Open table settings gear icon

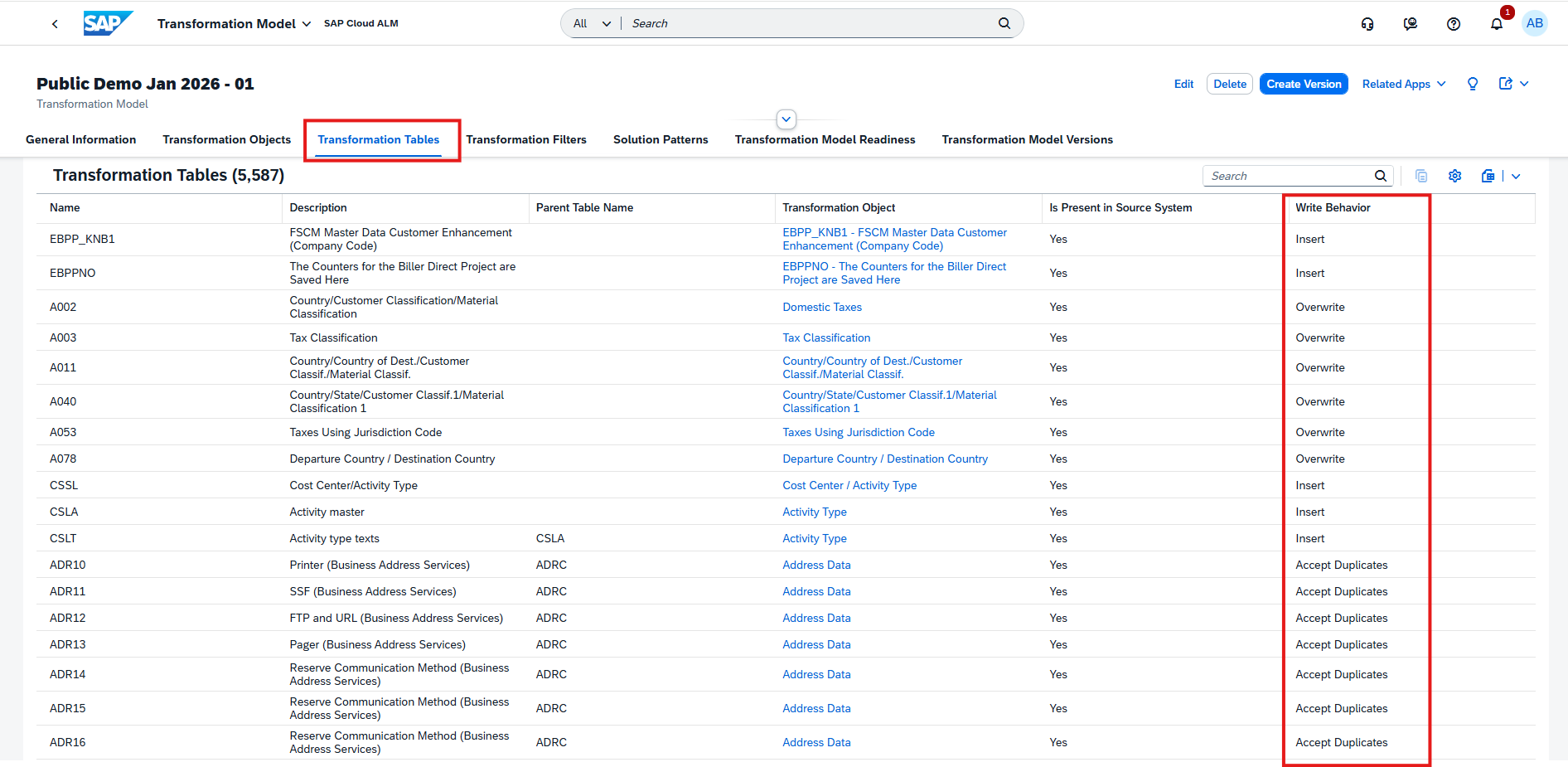(x=1454, y=176)
